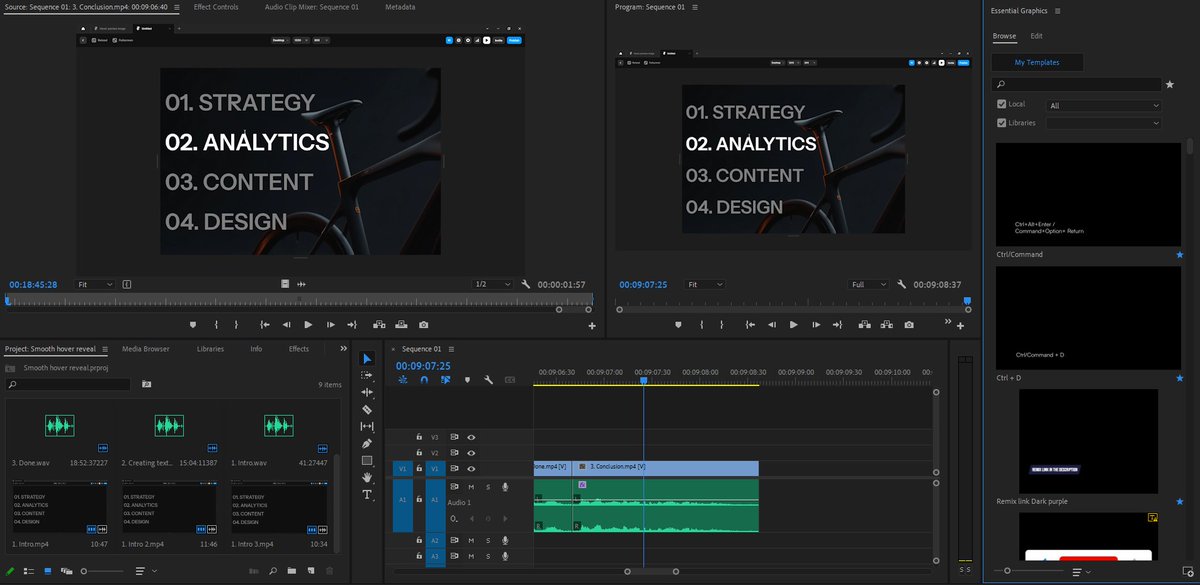Viewport: 1200px width, 585px height.
Task: Select the Hand tool
Action: pyautogui.click(x=366, y=478)
